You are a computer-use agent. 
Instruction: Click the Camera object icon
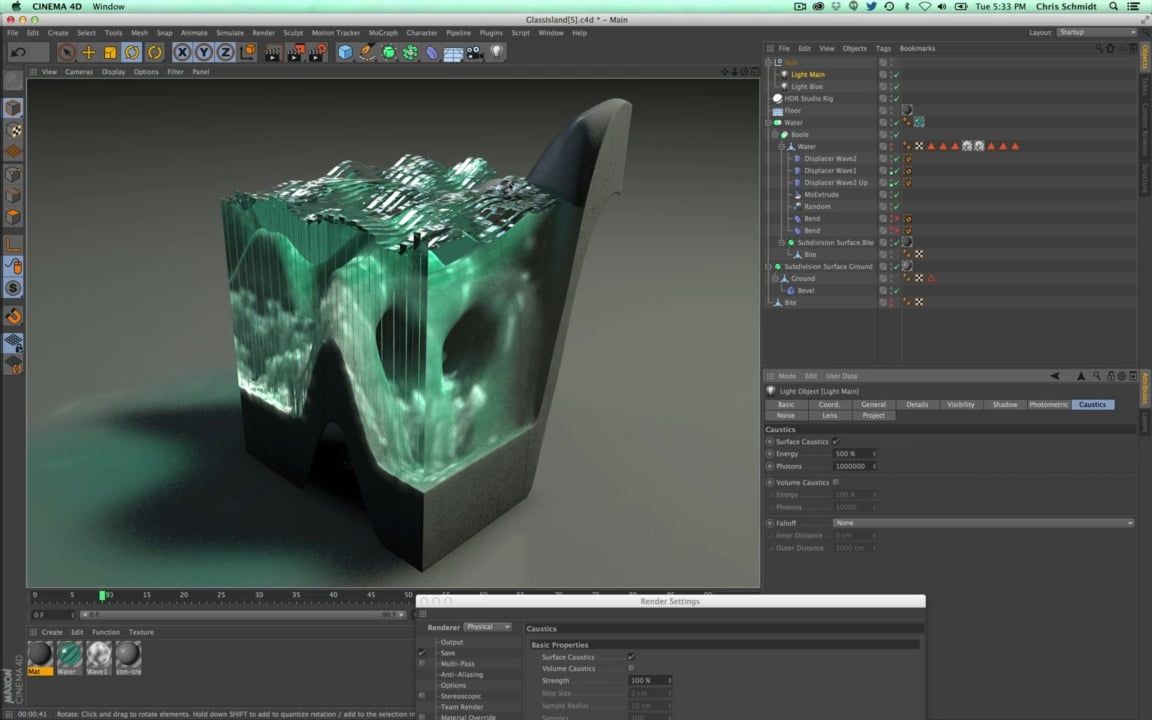(475, 52)
